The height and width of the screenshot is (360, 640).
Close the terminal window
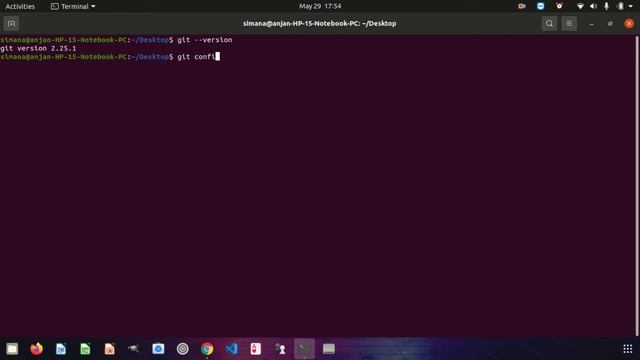click(629, 24)
